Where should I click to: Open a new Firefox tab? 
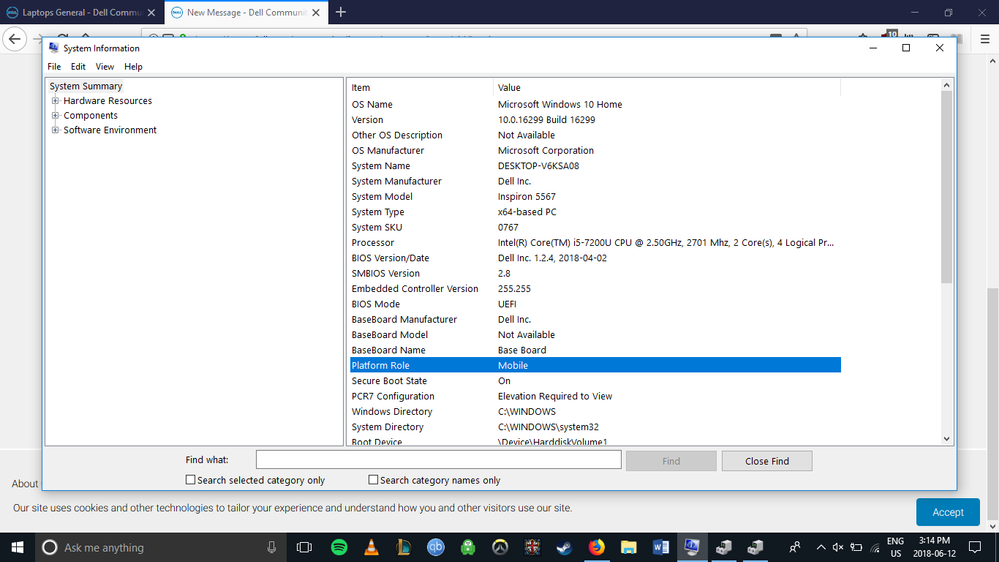click(341, 12)
